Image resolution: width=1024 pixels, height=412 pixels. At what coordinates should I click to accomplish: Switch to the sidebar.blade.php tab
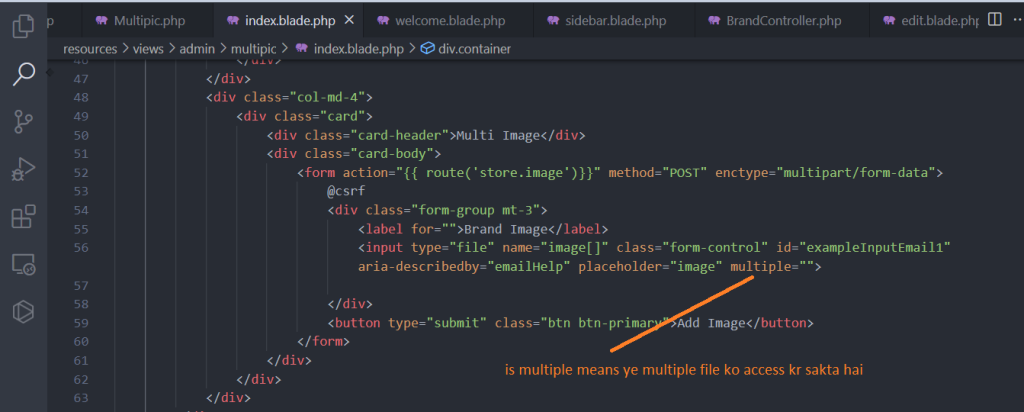(614, 20)
